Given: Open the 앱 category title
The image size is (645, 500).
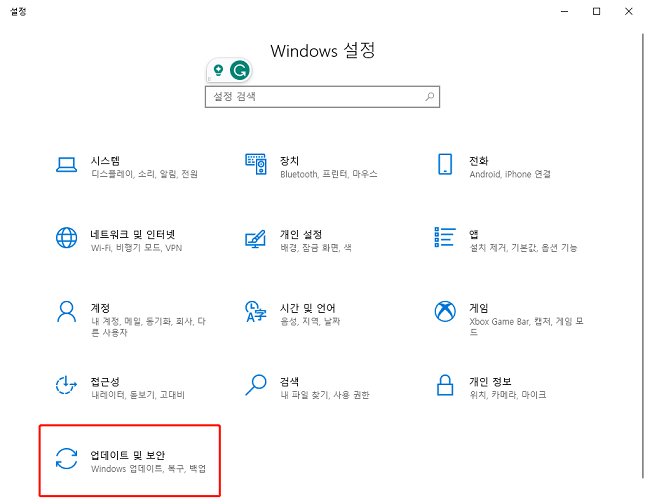Looking at the screenshot, I should click(474, 234).
